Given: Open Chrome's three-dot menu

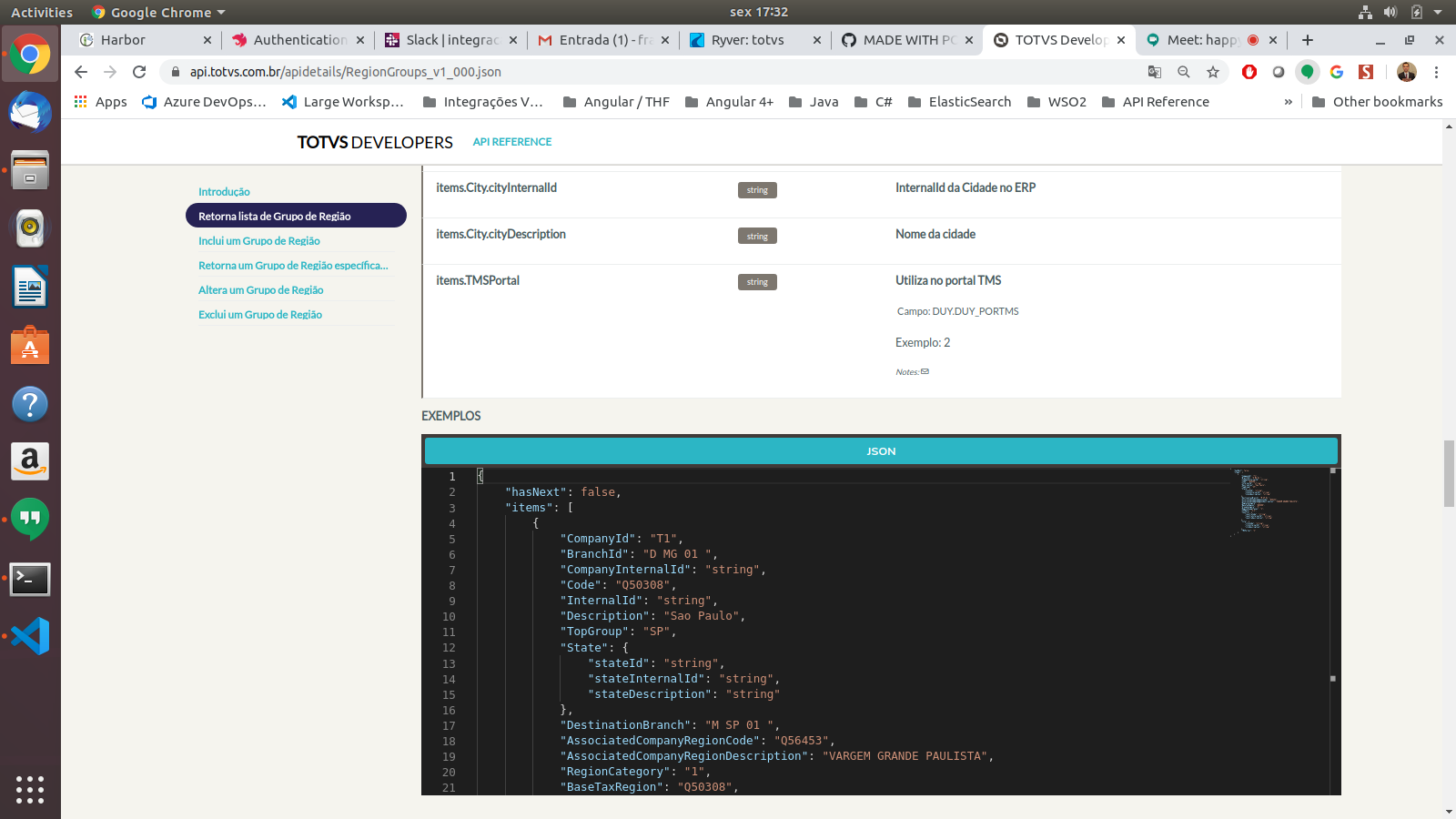Looking at the screenshot, I should pyautogui.click(x=1435, y=72).
